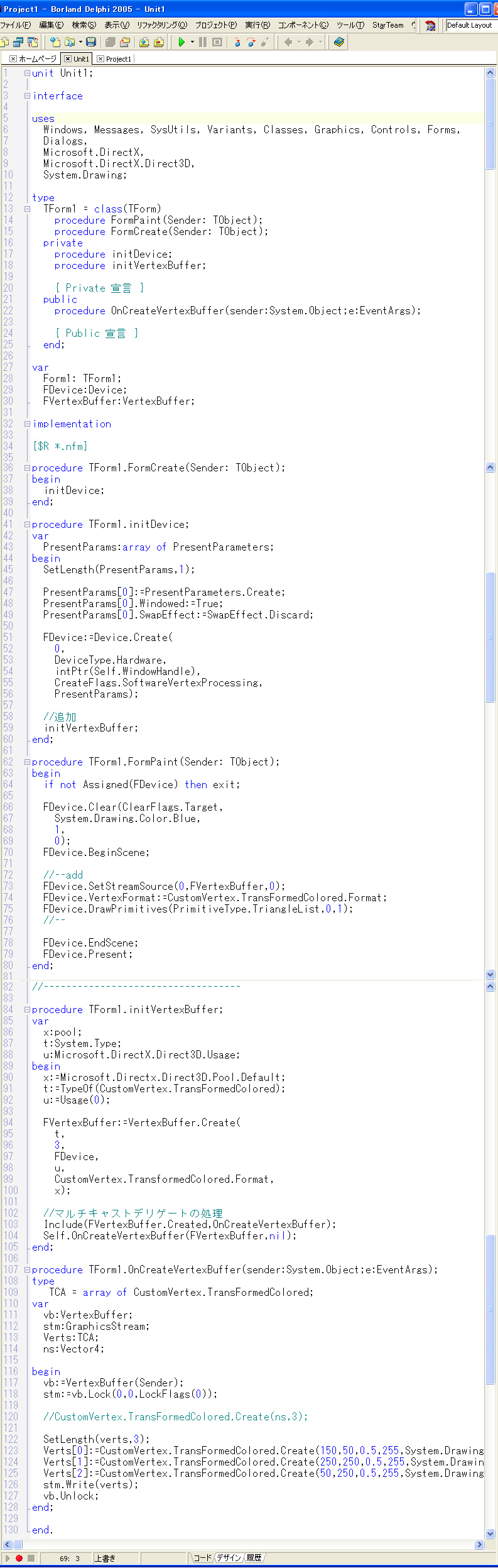Click the Trace Into debug icon
This screenshot has height=1568, width=498.
(237, 42)
